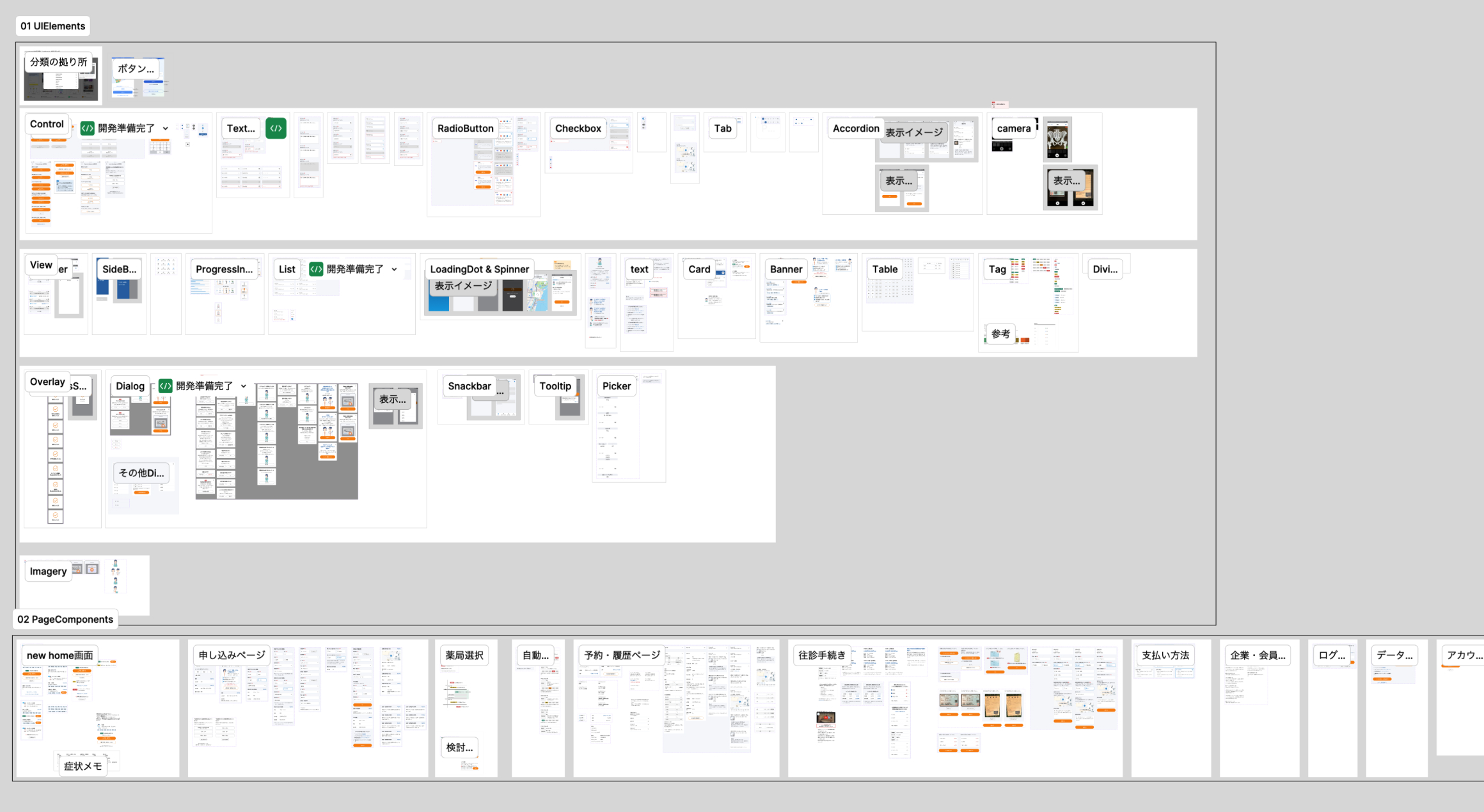This screenshot has width=1484, height=812.
Task: Select the RadioButton frame label
Action: (x=465, y=128)
